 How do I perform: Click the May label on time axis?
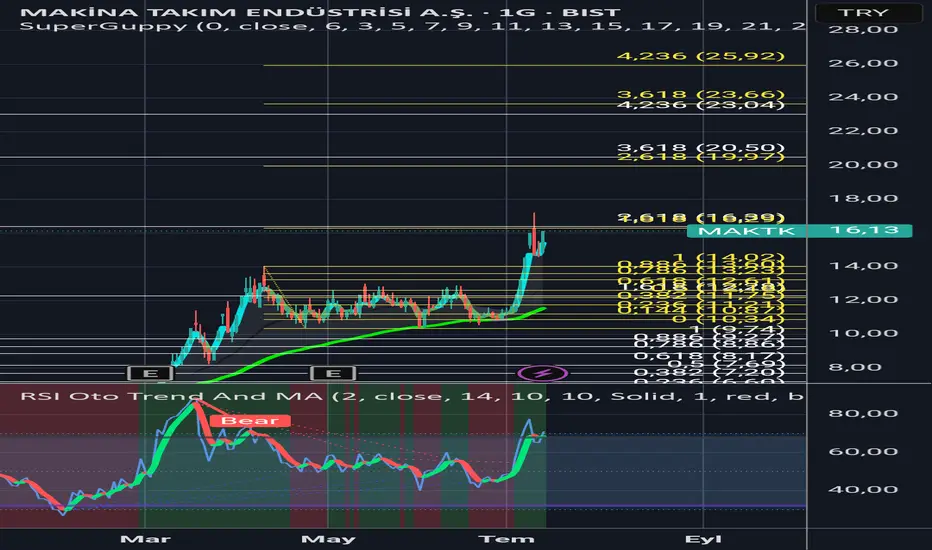pos(328,539)
